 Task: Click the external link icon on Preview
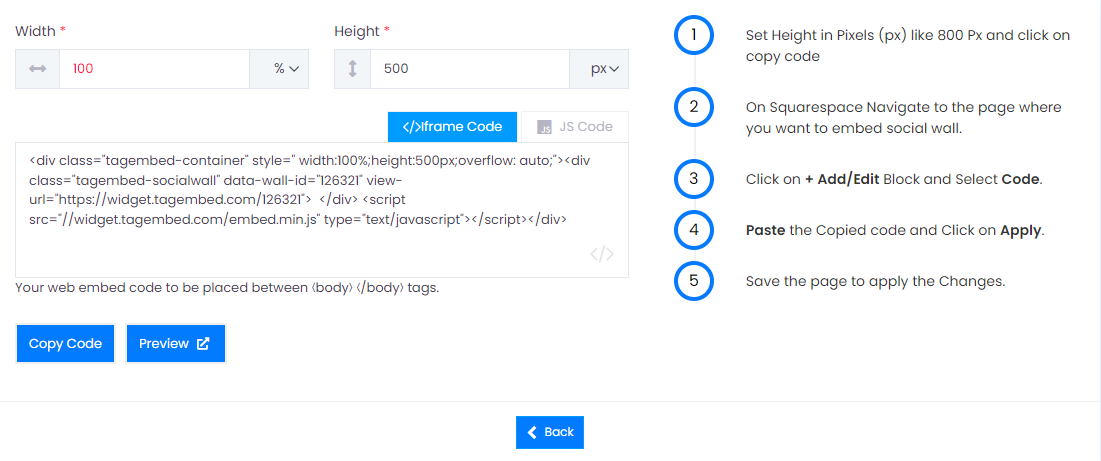[203, 344]
